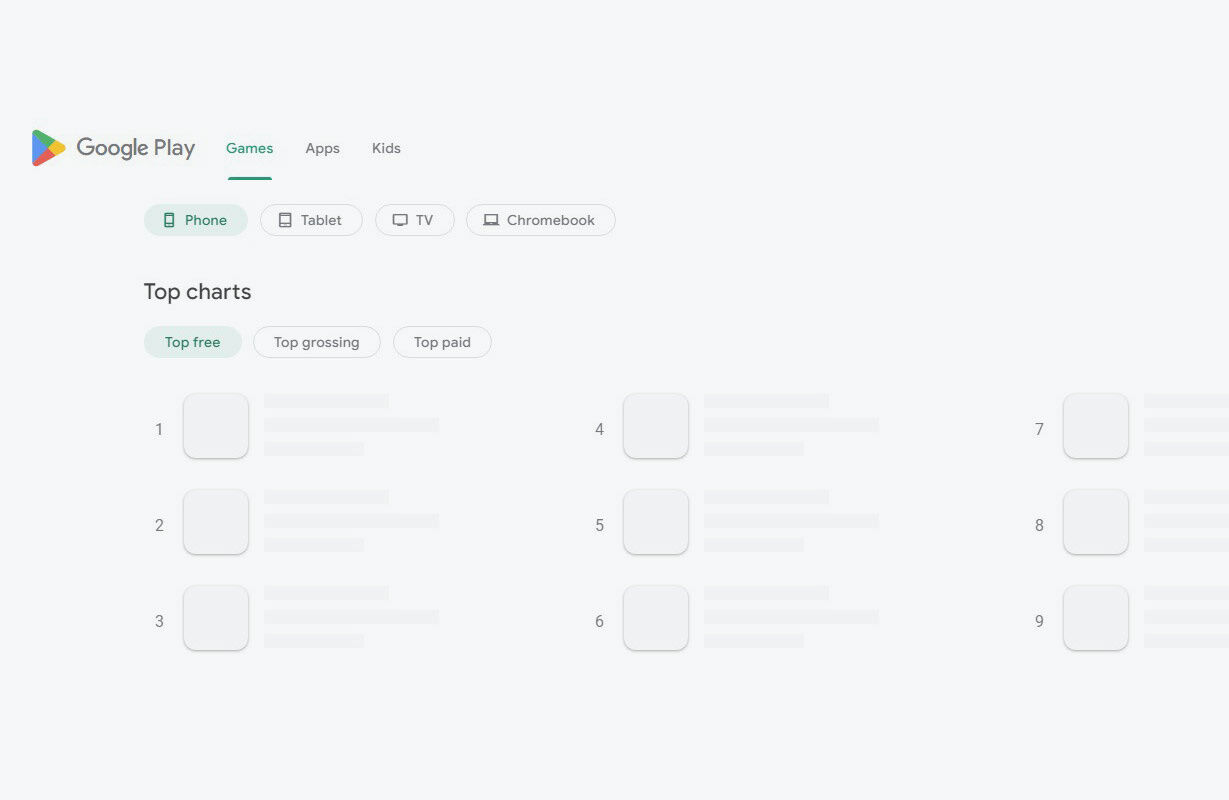This screenshot has width=1229, height=800.
Task: Select the Tablet device chip
Action: 311,220
